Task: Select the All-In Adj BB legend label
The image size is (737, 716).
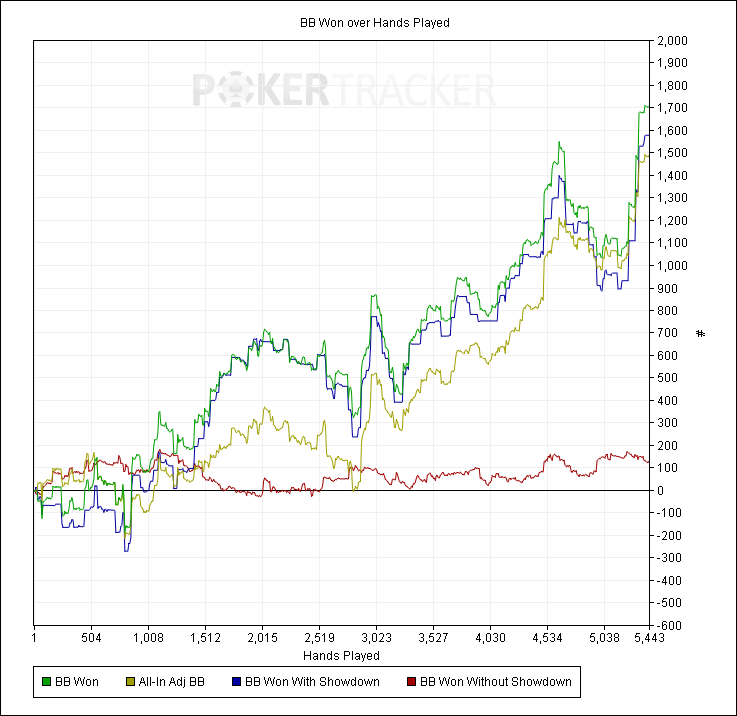Action: pyautogui.click(x=172, y=682)
